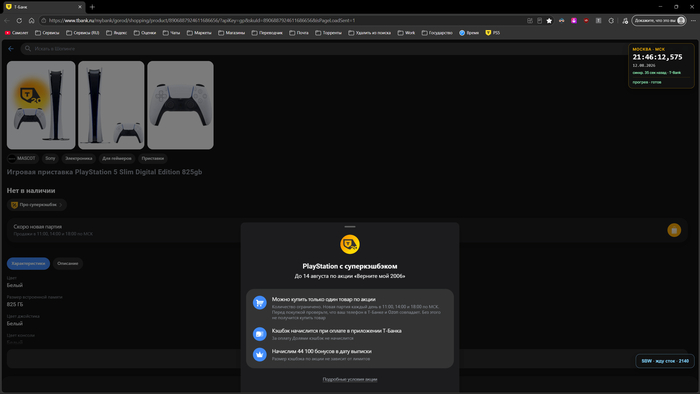Click the Москва МСК clock widget

pos(662,66)
